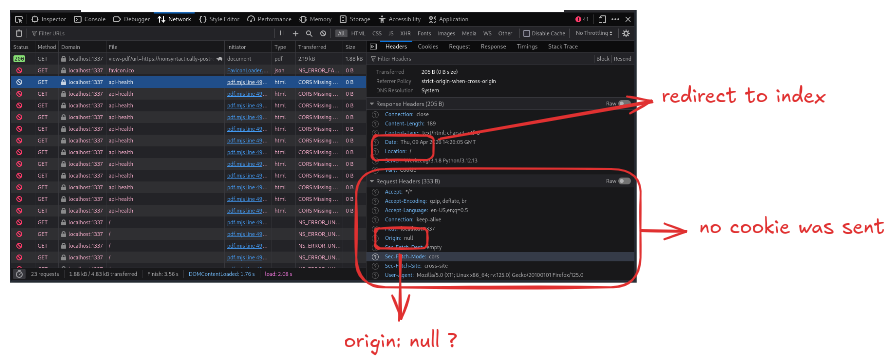Open the Application tab
This screenshot has width=895, height=364.
[x=449, y=19]
